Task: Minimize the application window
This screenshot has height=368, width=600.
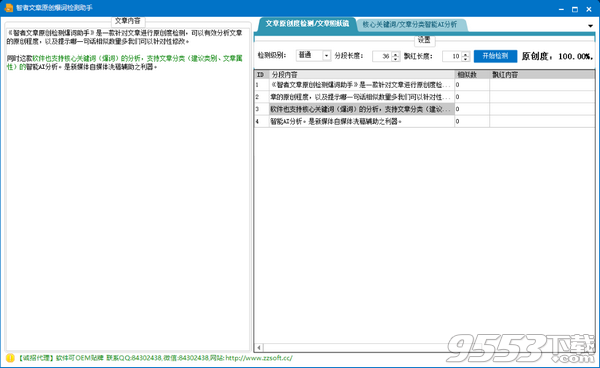Action: click(561, 9)
